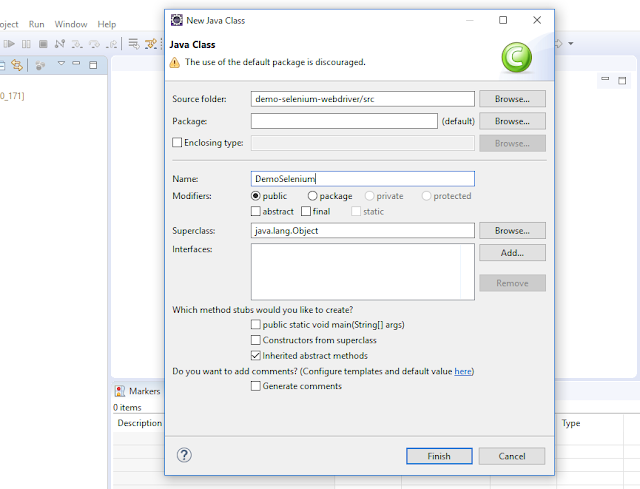Click the Forward navigation arrow in main toolbar
The width and height of the screenshot is (640, 489).
[558, 43]
